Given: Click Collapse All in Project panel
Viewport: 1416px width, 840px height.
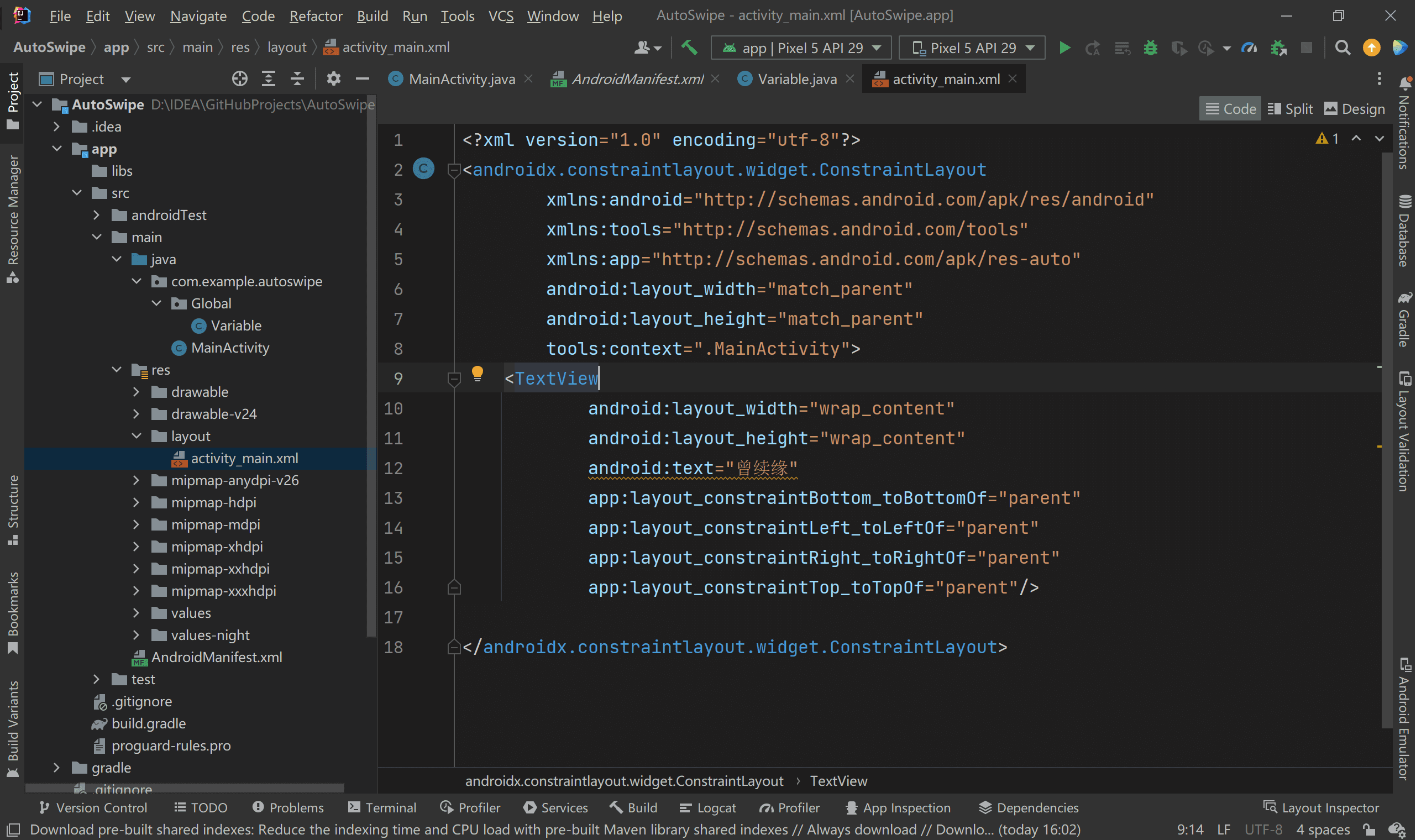Looking at the screenshot, I should [297, 78].
